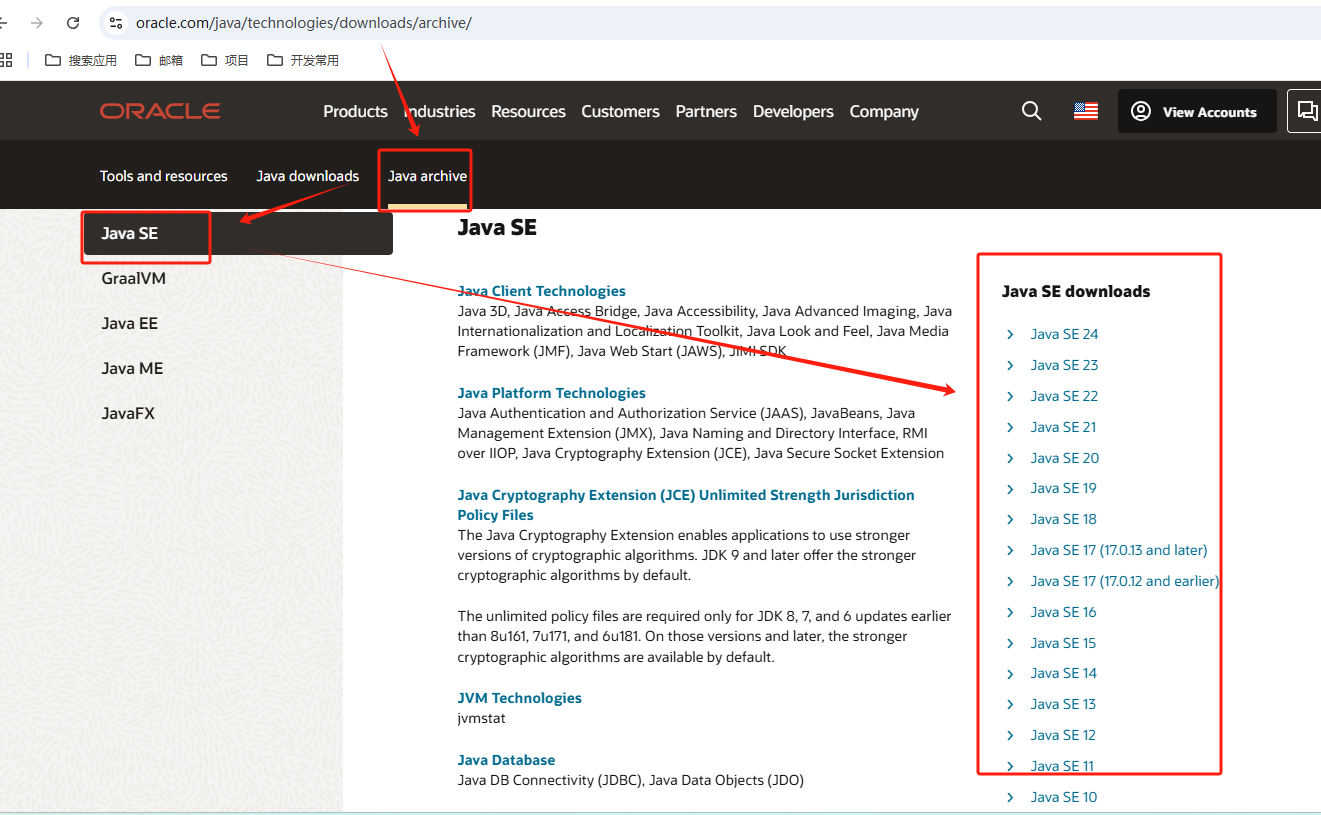Click the chevron beside Java SE 16

[x=1010, y=612]
